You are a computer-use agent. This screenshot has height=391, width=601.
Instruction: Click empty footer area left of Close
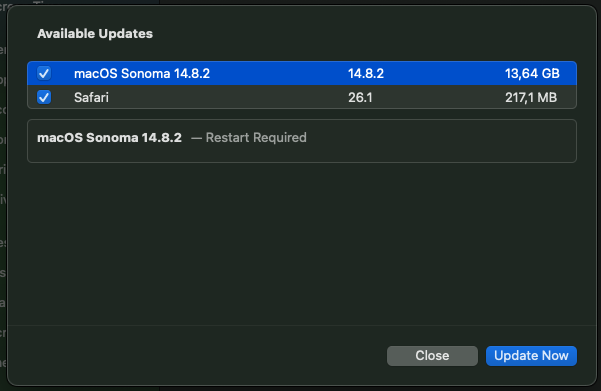(x=195, y=356)
